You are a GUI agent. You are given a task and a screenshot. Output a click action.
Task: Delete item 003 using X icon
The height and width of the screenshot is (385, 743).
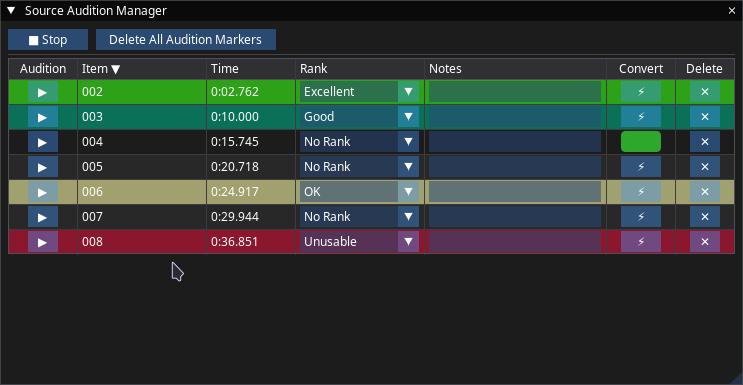click(x=705, y=117)
